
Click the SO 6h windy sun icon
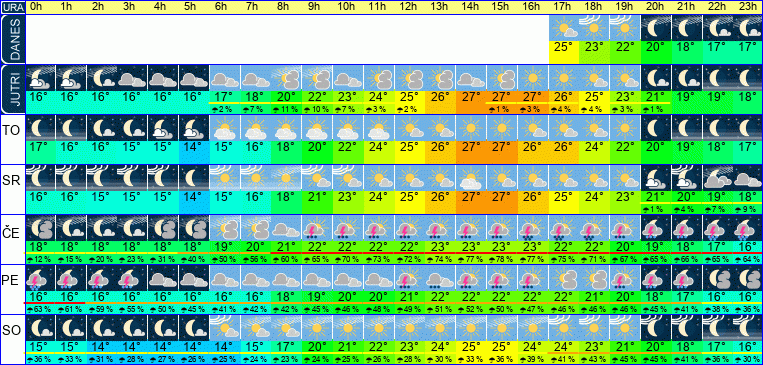point(224,328)
